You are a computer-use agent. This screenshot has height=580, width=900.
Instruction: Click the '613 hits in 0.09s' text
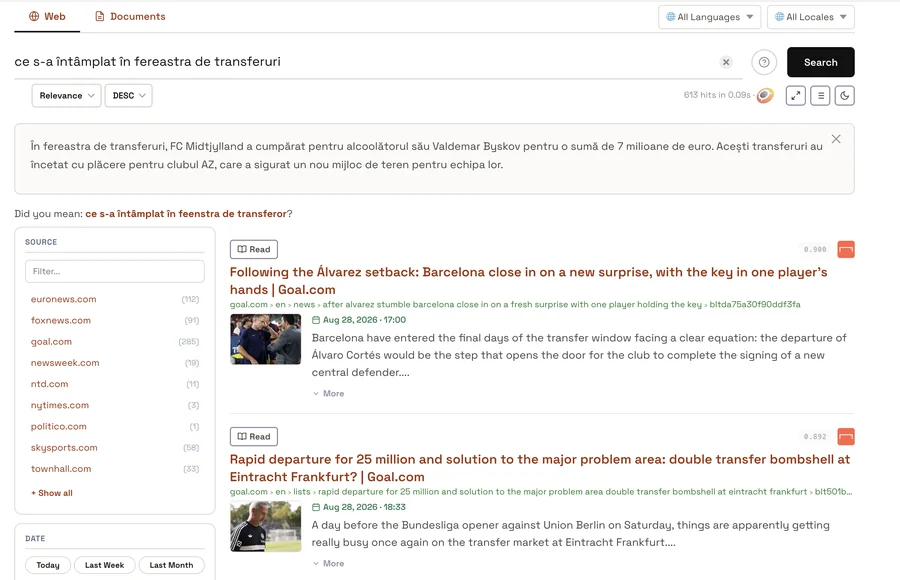coord(717,95)
